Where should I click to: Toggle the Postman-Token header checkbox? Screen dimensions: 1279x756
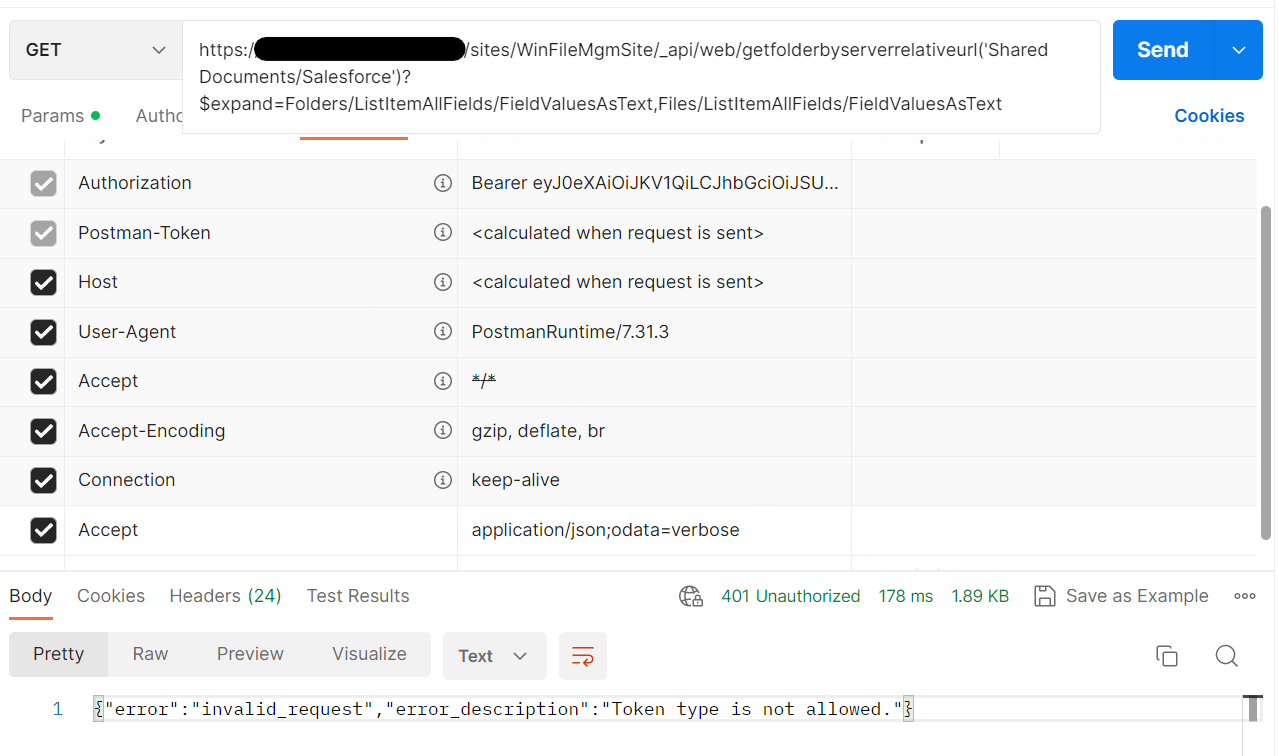[43, 233]
